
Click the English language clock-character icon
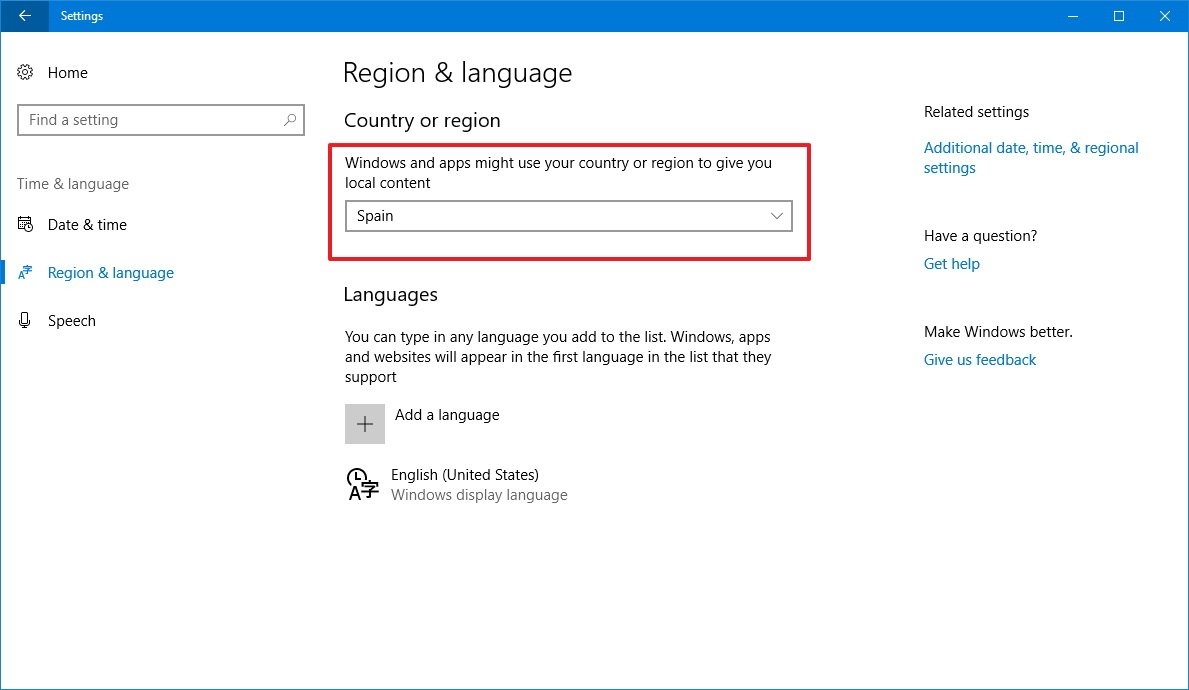[362, 484]
